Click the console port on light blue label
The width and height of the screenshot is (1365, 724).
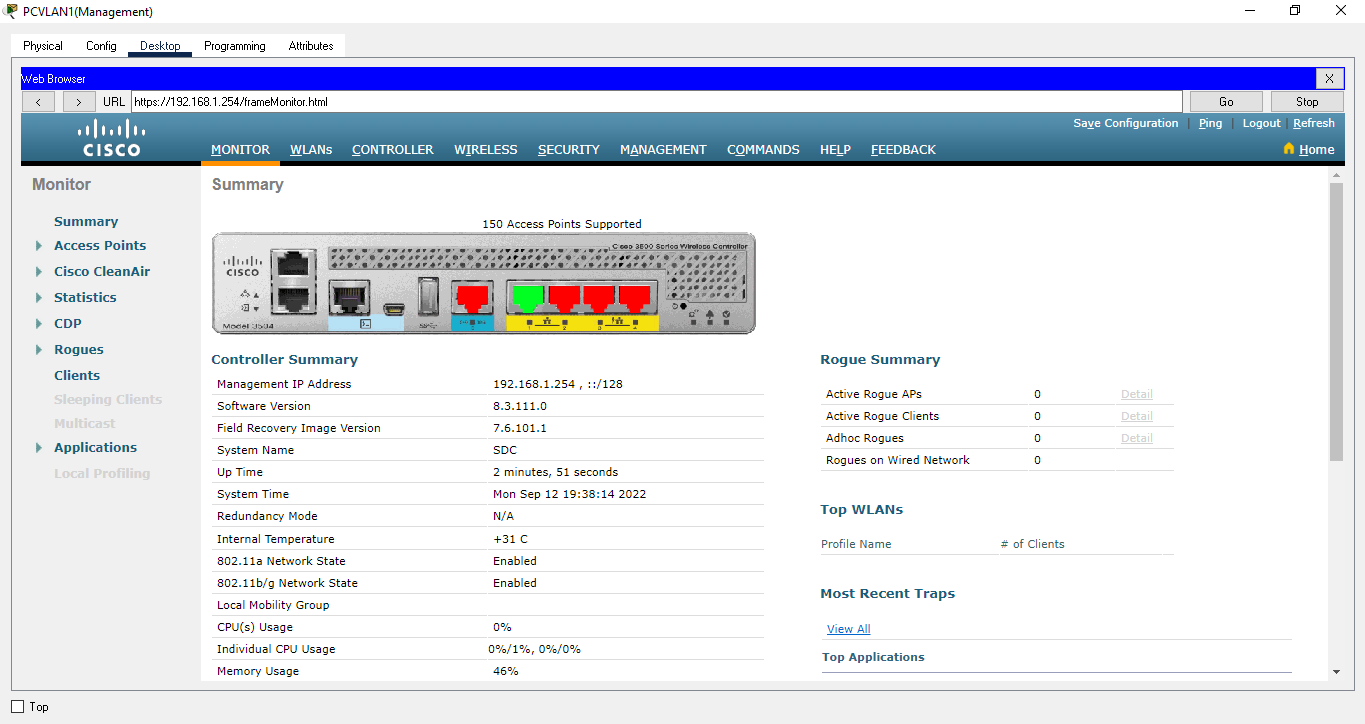[350, 298]
